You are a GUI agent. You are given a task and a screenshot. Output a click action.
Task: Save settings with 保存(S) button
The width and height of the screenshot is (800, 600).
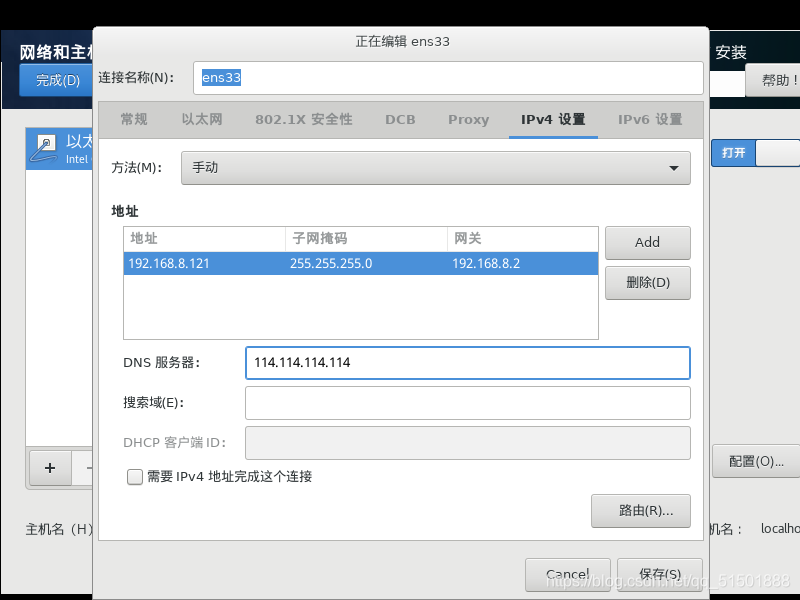pos(660,574)
